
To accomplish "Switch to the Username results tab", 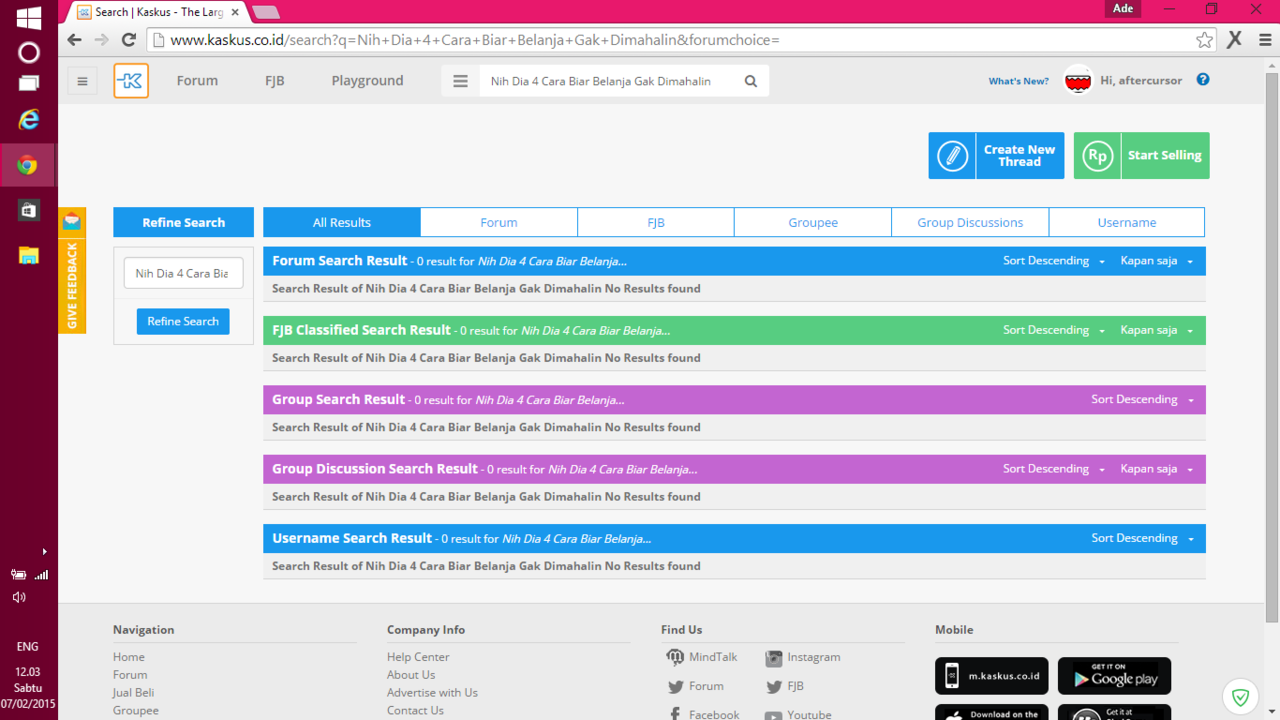I will click(x=1127, y=223).
